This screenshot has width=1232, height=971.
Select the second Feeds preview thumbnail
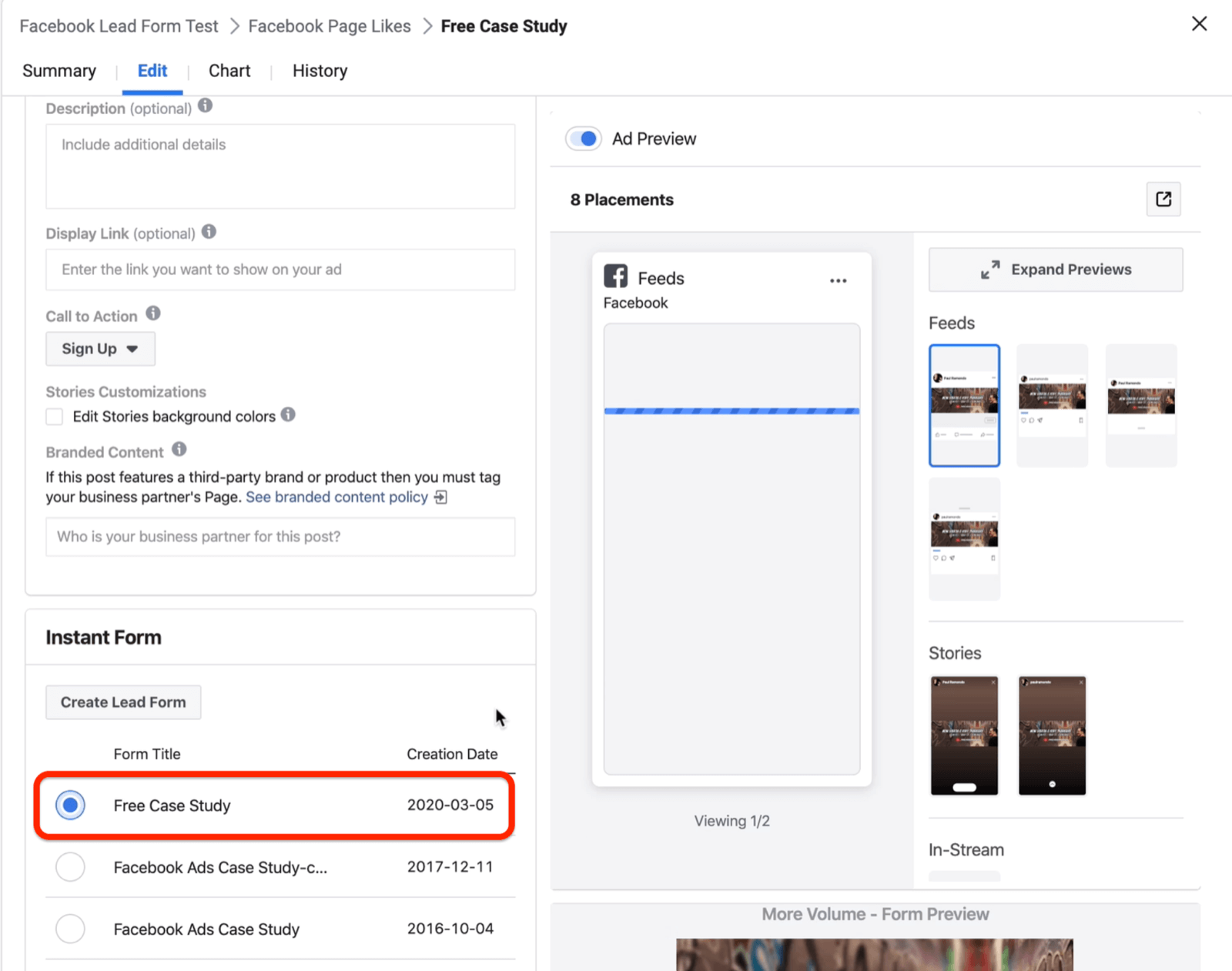click(x=1052, y=406)
